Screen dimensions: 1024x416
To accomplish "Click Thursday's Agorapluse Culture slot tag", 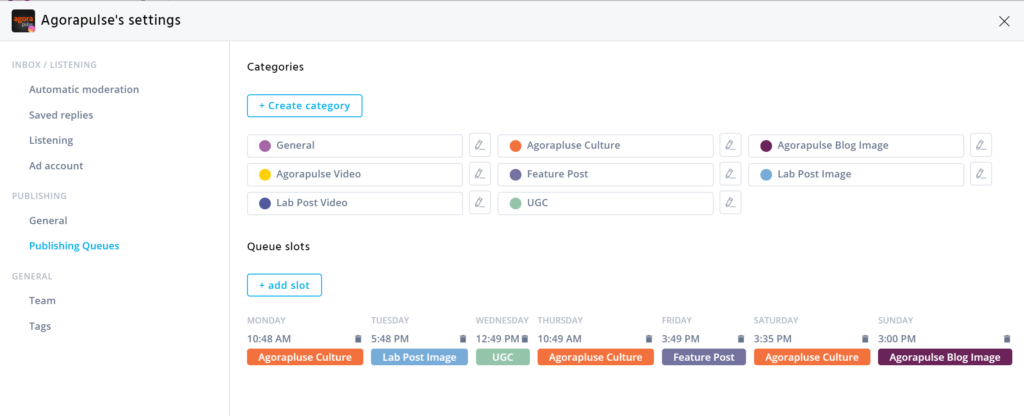I will coord(596,357).
